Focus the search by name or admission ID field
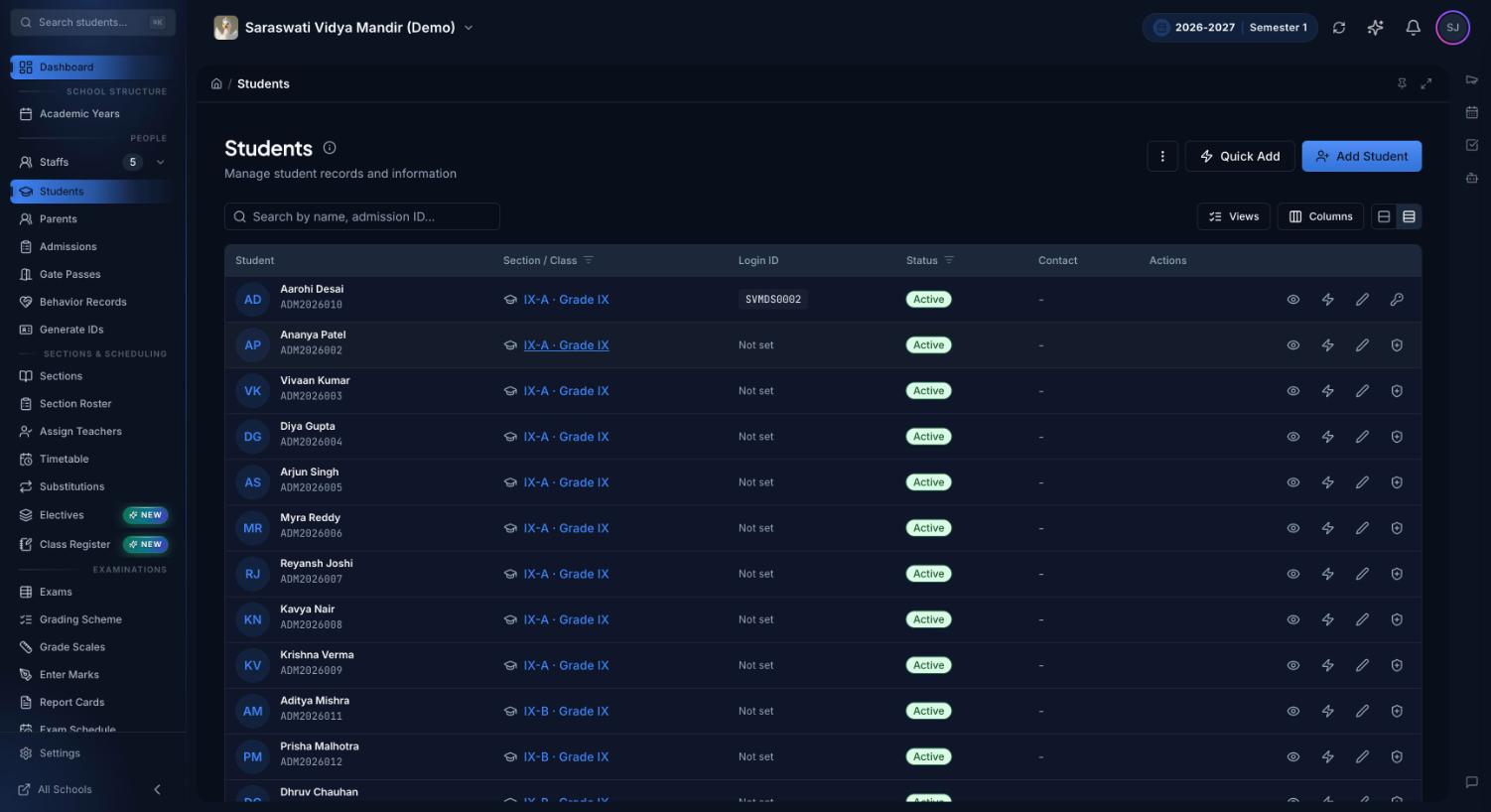This screenshot has width=1491, height=812. coord(362,216)
